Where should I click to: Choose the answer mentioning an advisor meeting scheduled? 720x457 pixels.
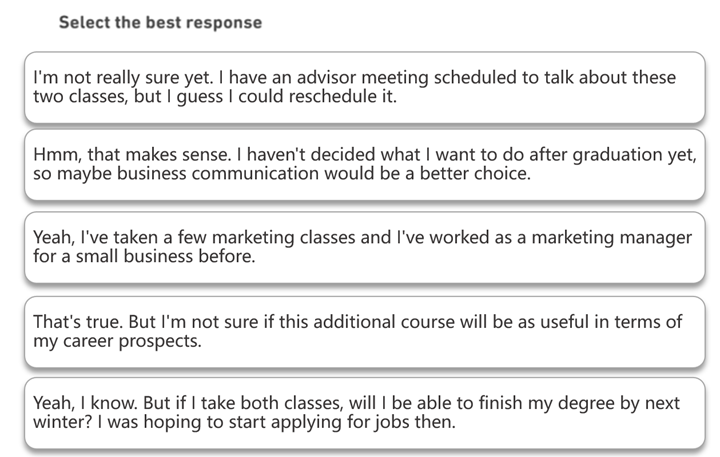point(365,87)
